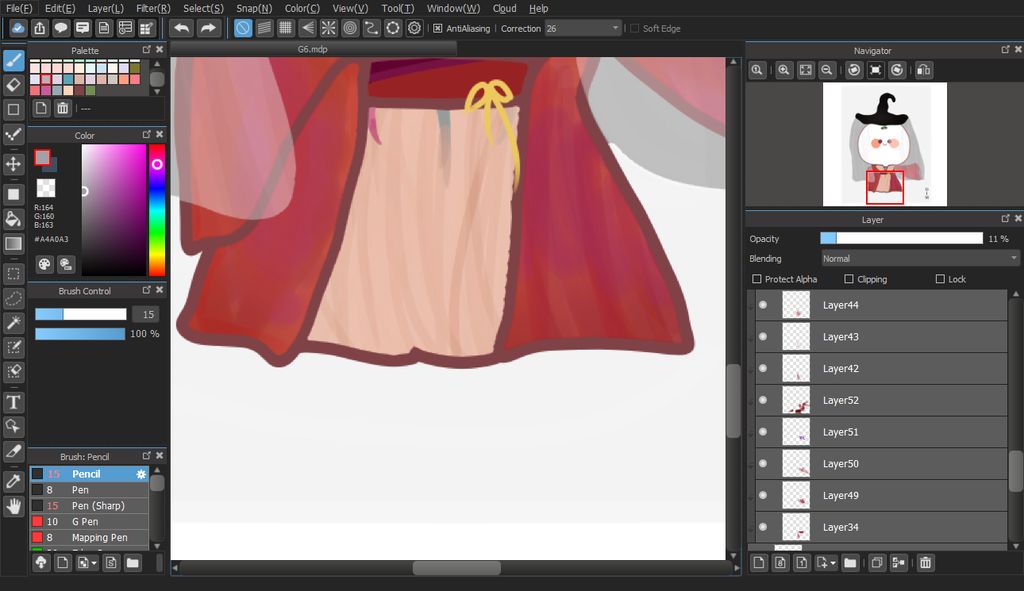Select the Bucket fill tool

[13, 219]
